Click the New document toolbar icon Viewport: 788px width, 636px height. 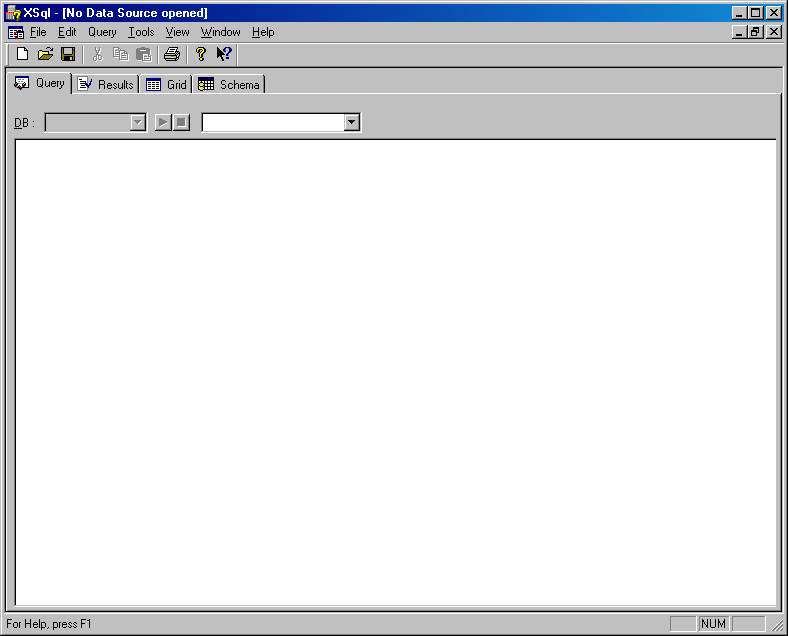[x=22, y=54]
